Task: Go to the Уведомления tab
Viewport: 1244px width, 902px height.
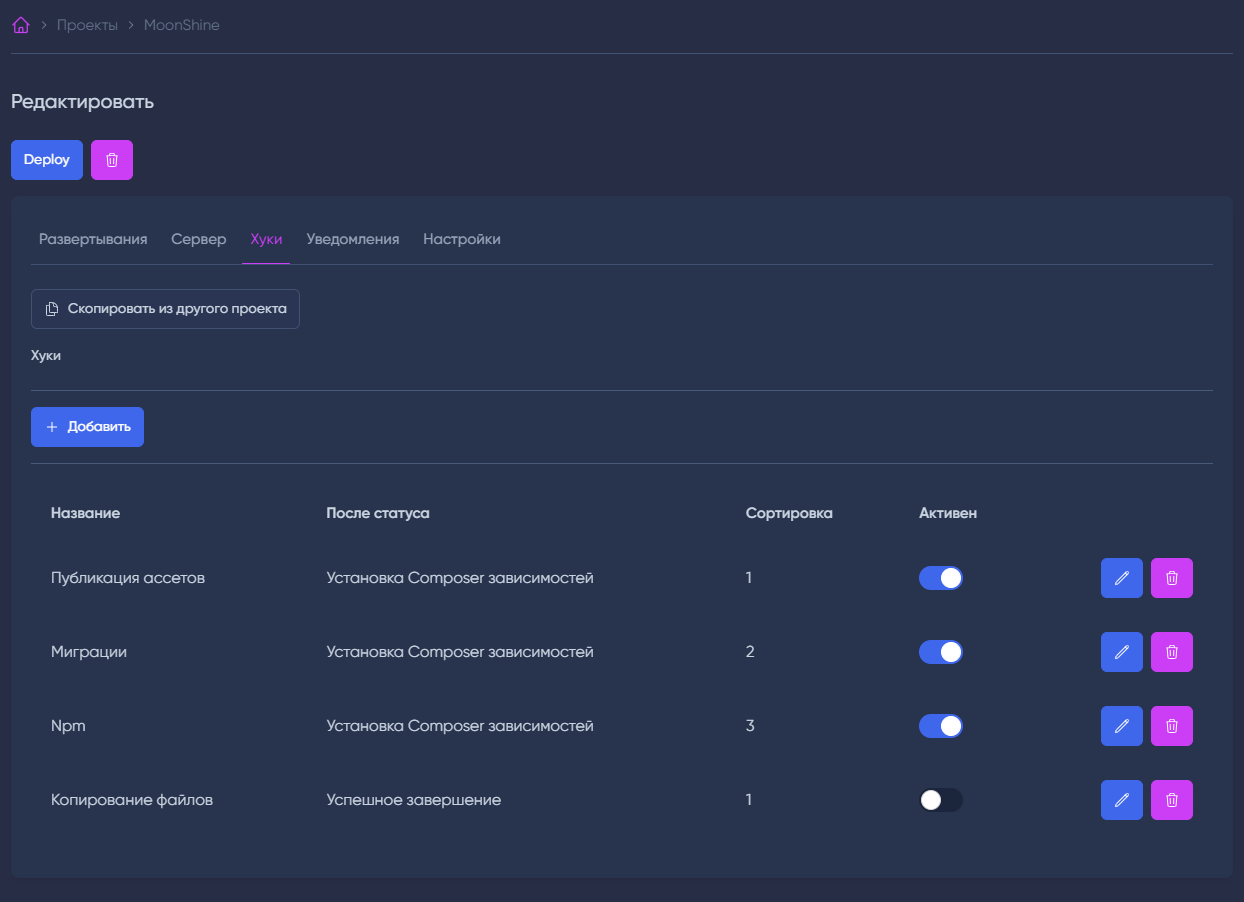Action: [x=352, y=239]
